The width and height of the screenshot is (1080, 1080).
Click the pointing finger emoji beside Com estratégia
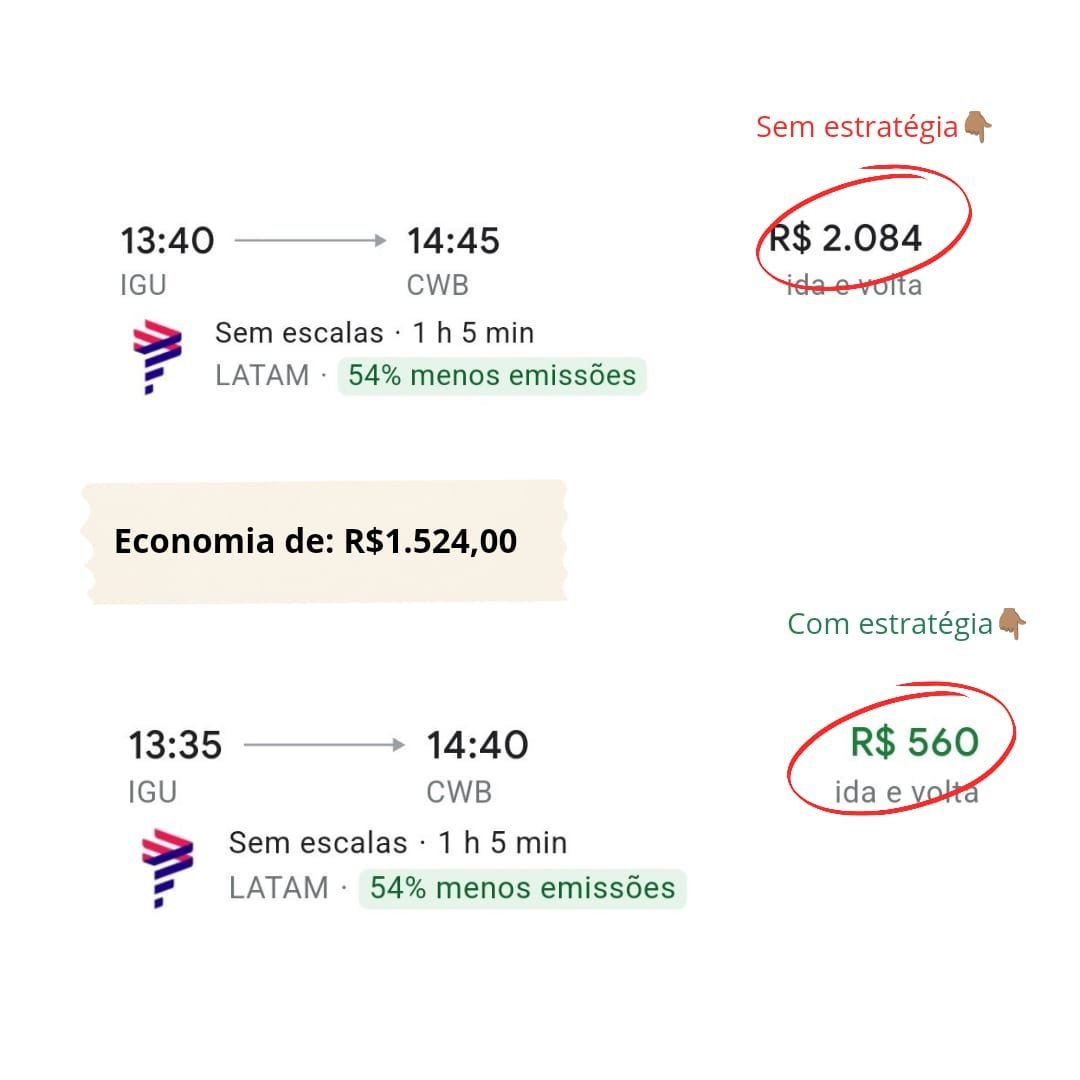click(1012, 624)
